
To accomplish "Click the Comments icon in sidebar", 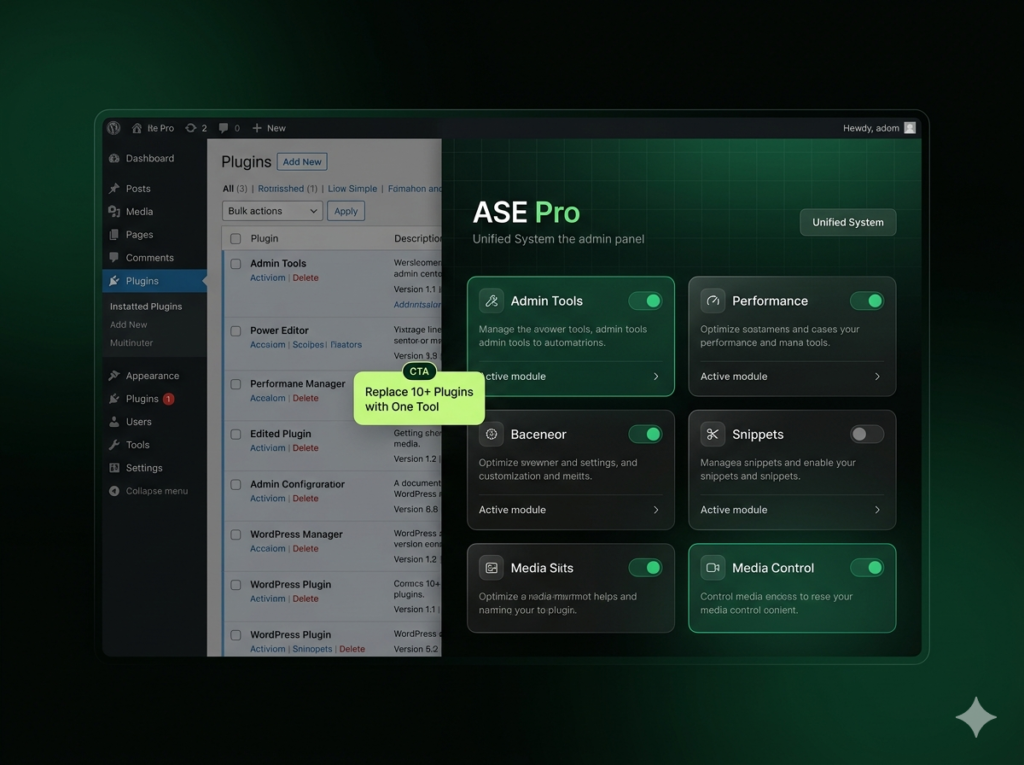I will [x=114, y=257].
